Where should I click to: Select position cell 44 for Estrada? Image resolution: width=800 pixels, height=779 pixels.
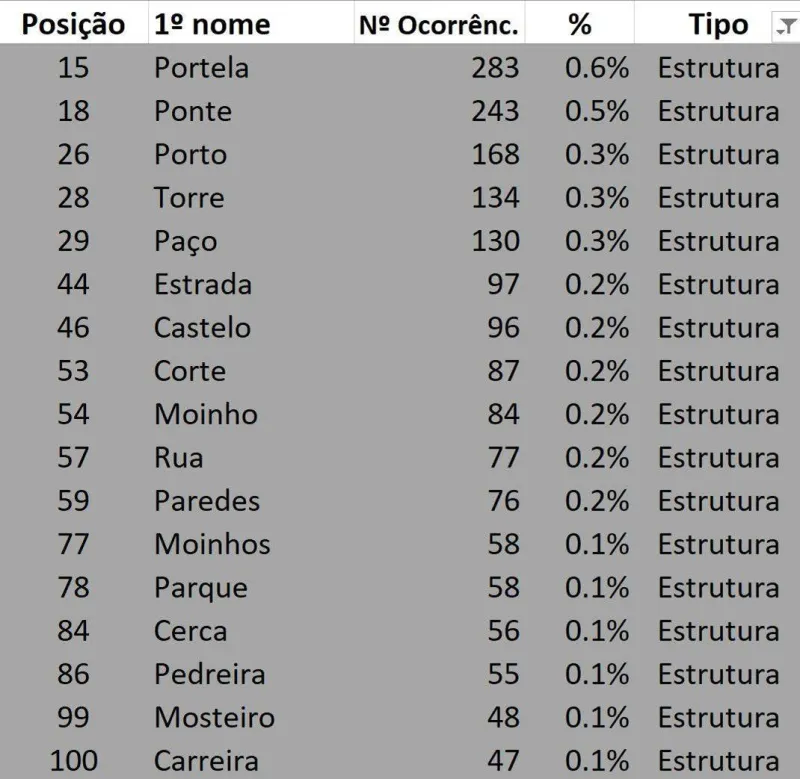click(x=73, y=284)
